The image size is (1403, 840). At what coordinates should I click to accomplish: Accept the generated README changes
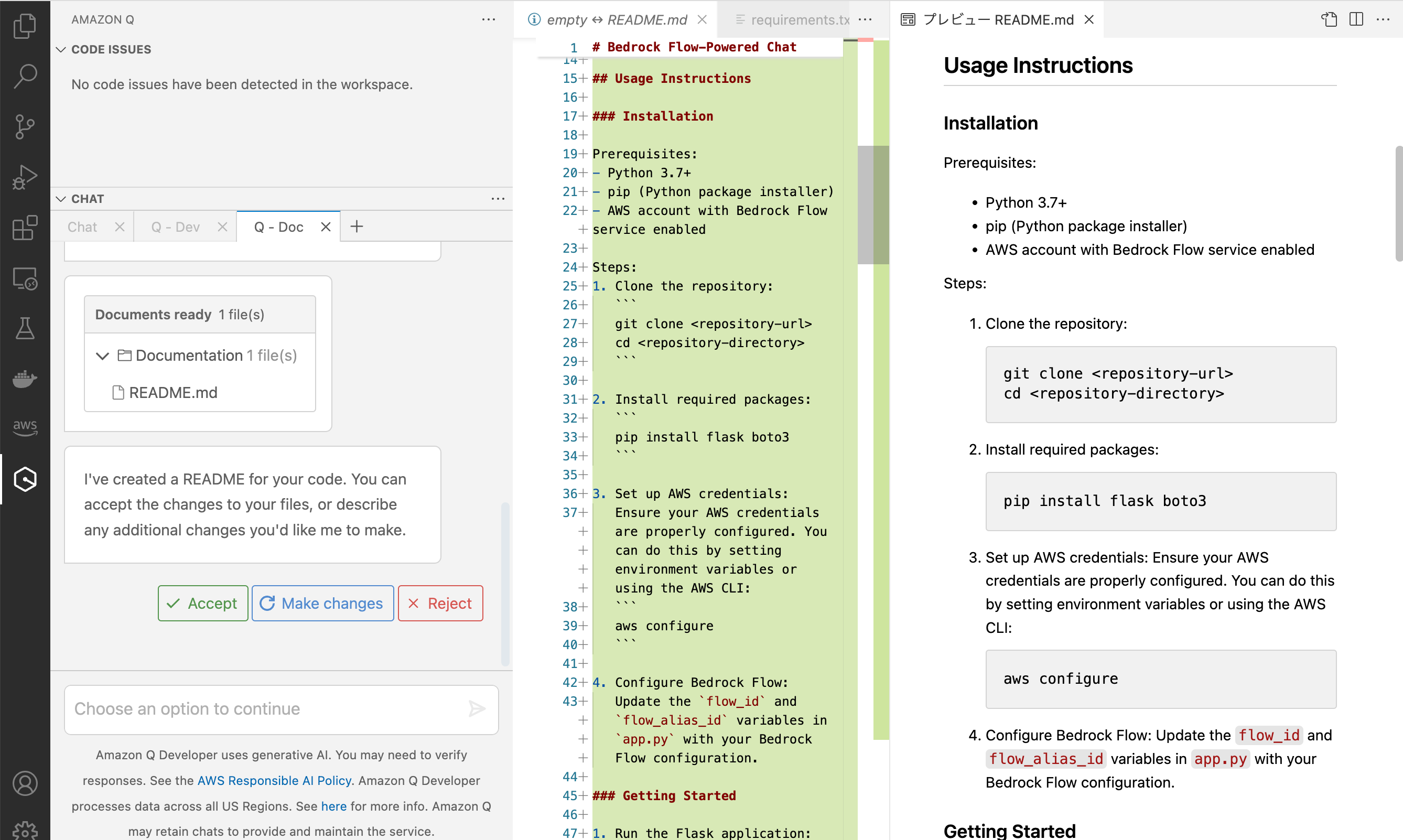[x=202, y=604]
